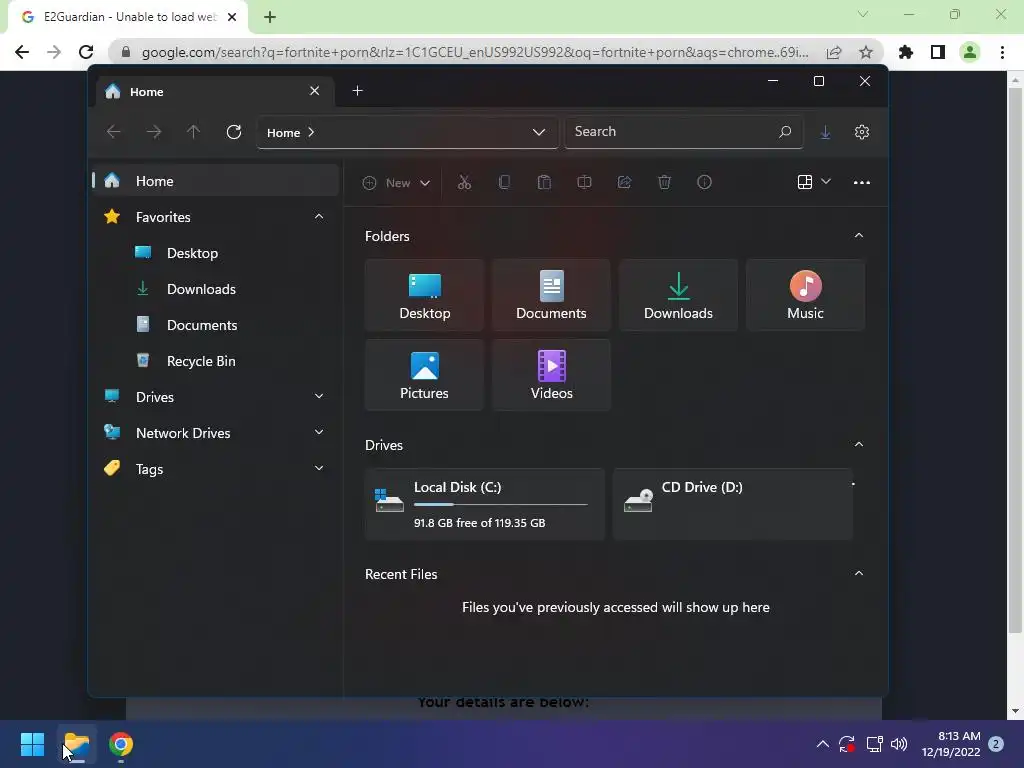Screen dimensions: 1024x768
Task: Open the Properties info icon
Action: pyautogui.click(x=704, y=182)
